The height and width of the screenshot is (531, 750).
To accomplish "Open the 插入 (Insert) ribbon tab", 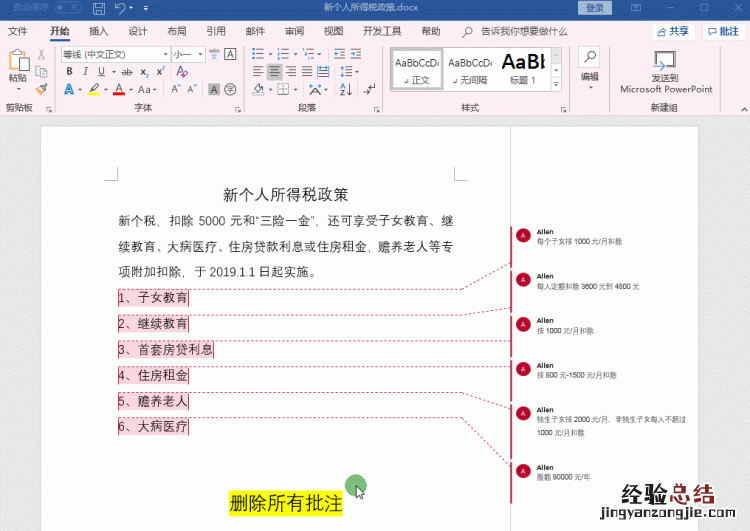I will (x=98, y=31).
